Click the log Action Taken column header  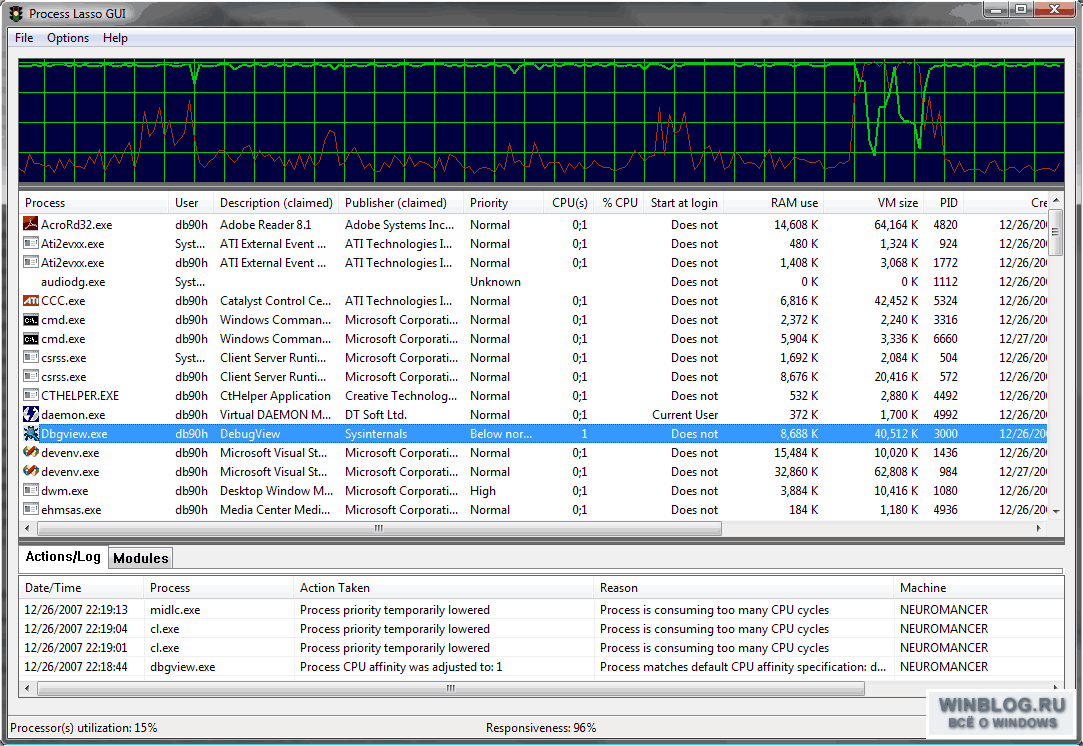[443, 588]
